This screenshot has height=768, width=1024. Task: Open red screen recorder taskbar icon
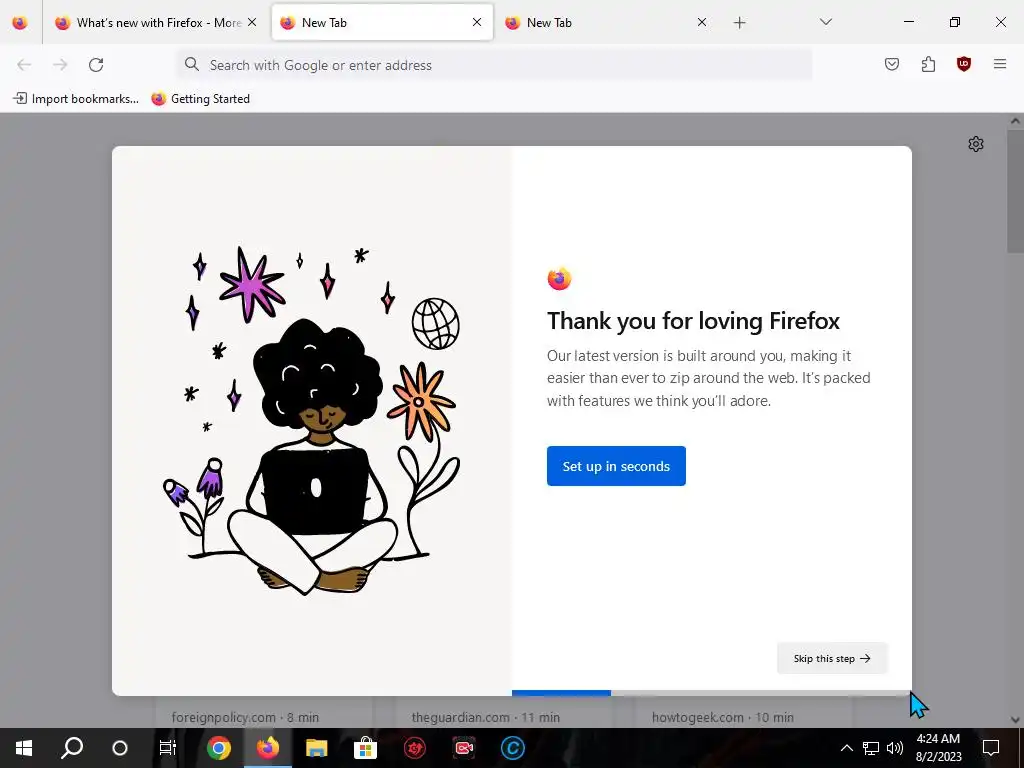pyautogui.click(x=464, y=748)
